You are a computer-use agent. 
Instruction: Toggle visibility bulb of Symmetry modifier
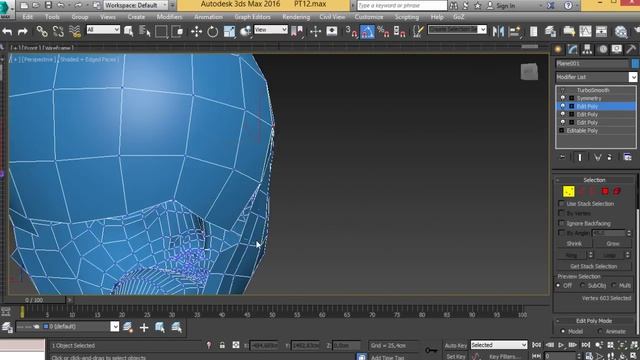point(563,98)
